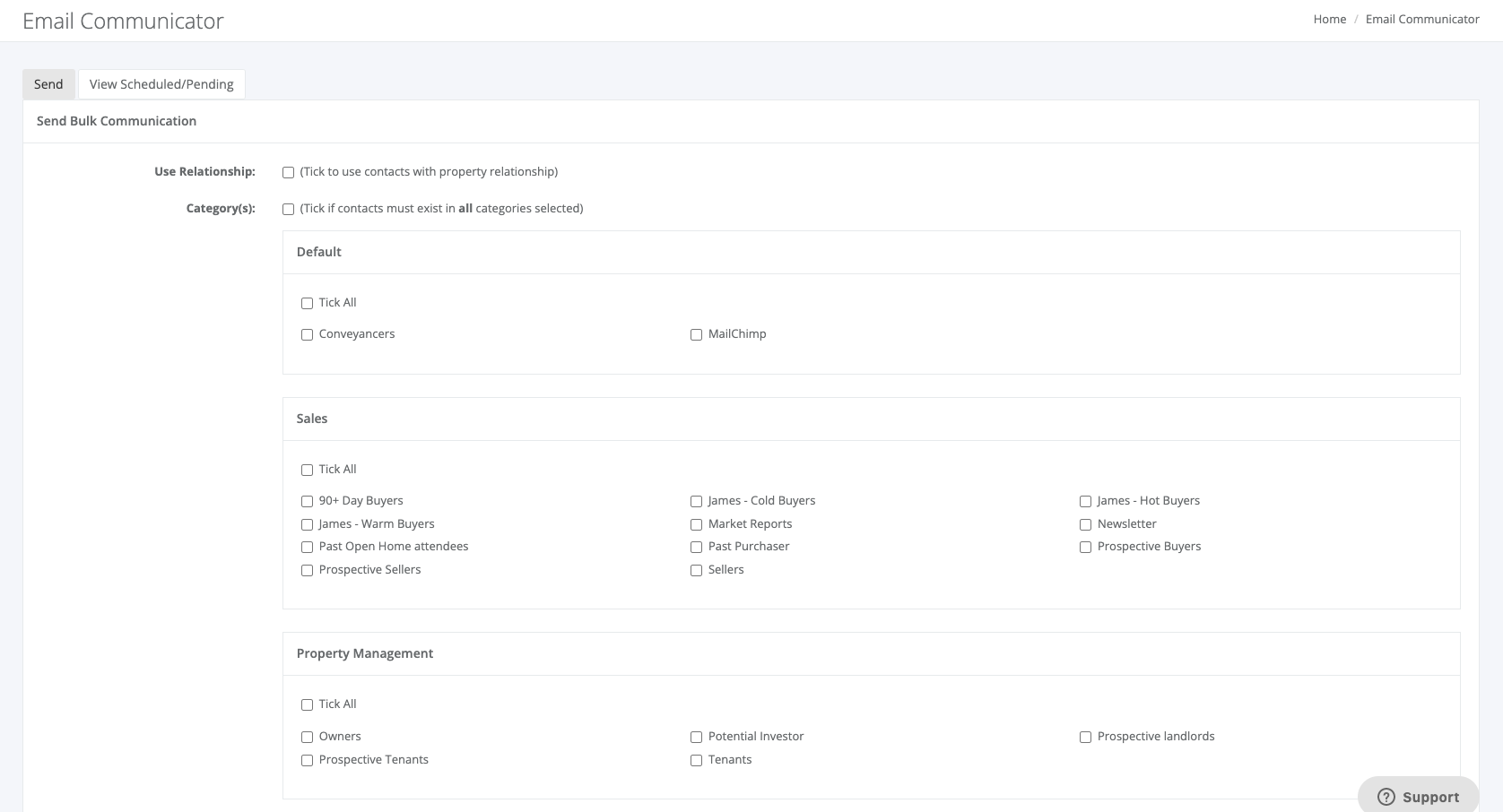
Task: Check Prospective Sellers box
Action: 307,570
